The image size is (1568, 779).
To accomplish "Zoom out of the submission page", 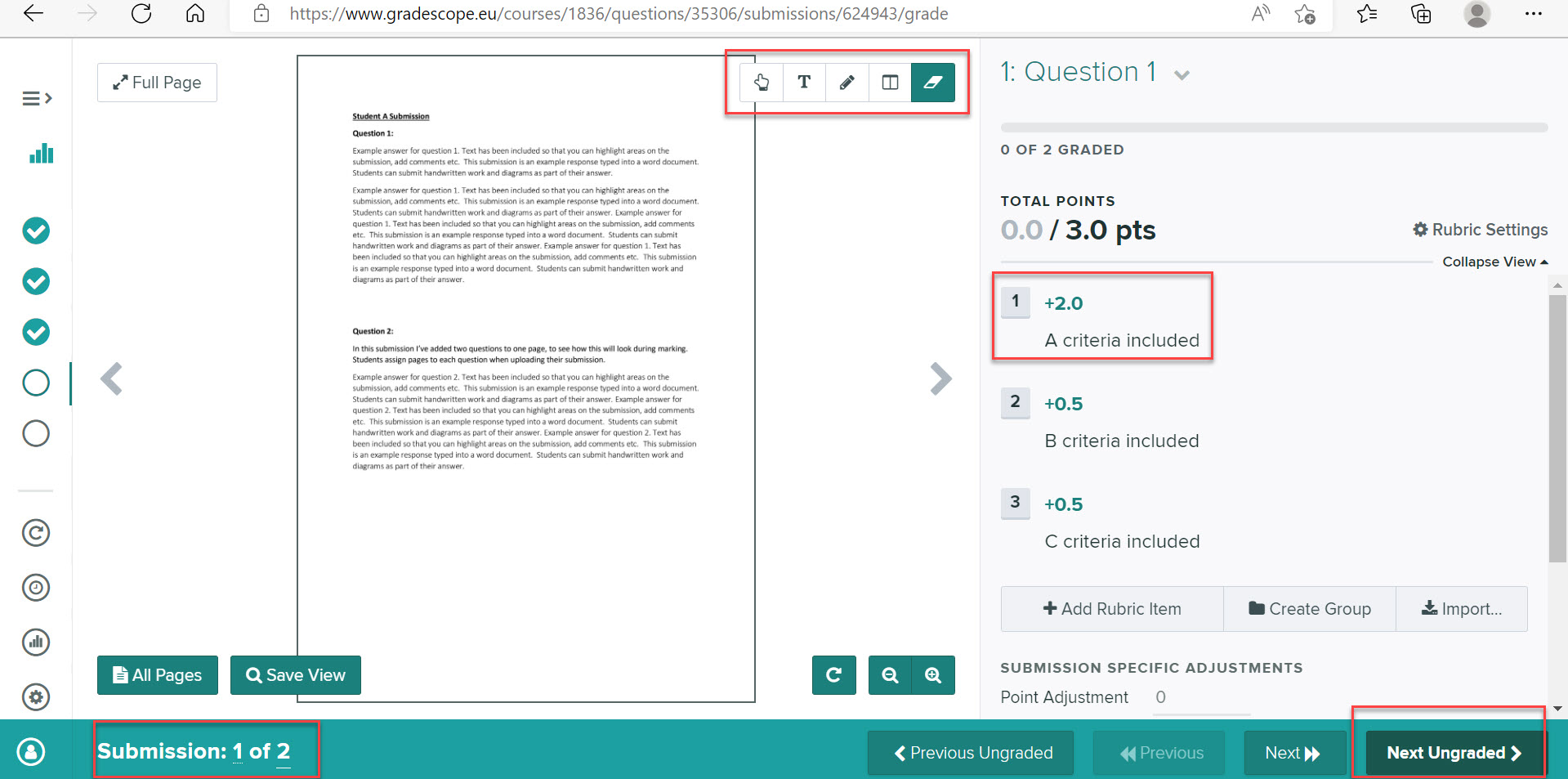I will click(x=890, y=675).
